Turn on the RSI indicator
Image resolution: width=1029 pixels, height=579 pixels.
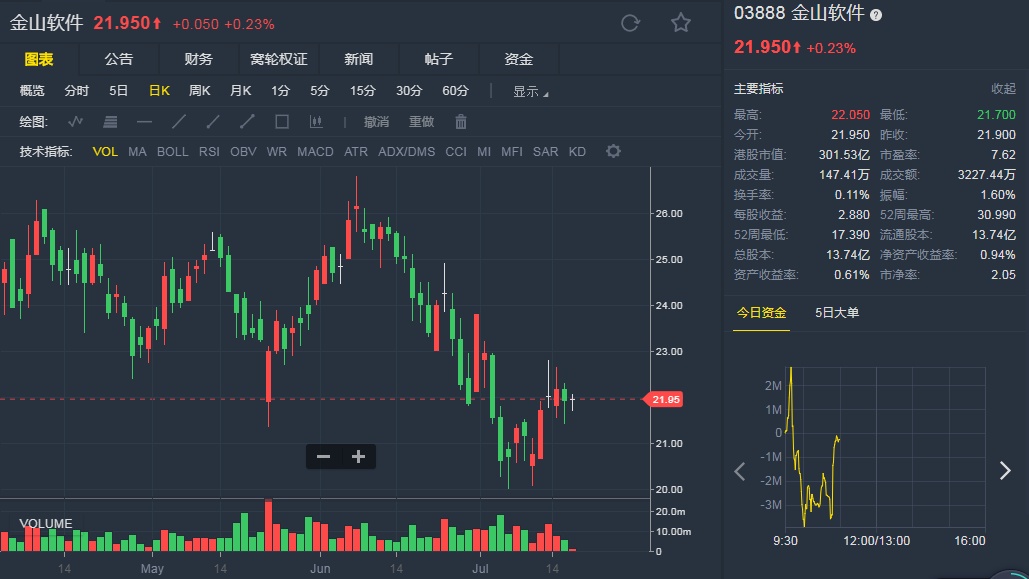[x=209, y=152]
